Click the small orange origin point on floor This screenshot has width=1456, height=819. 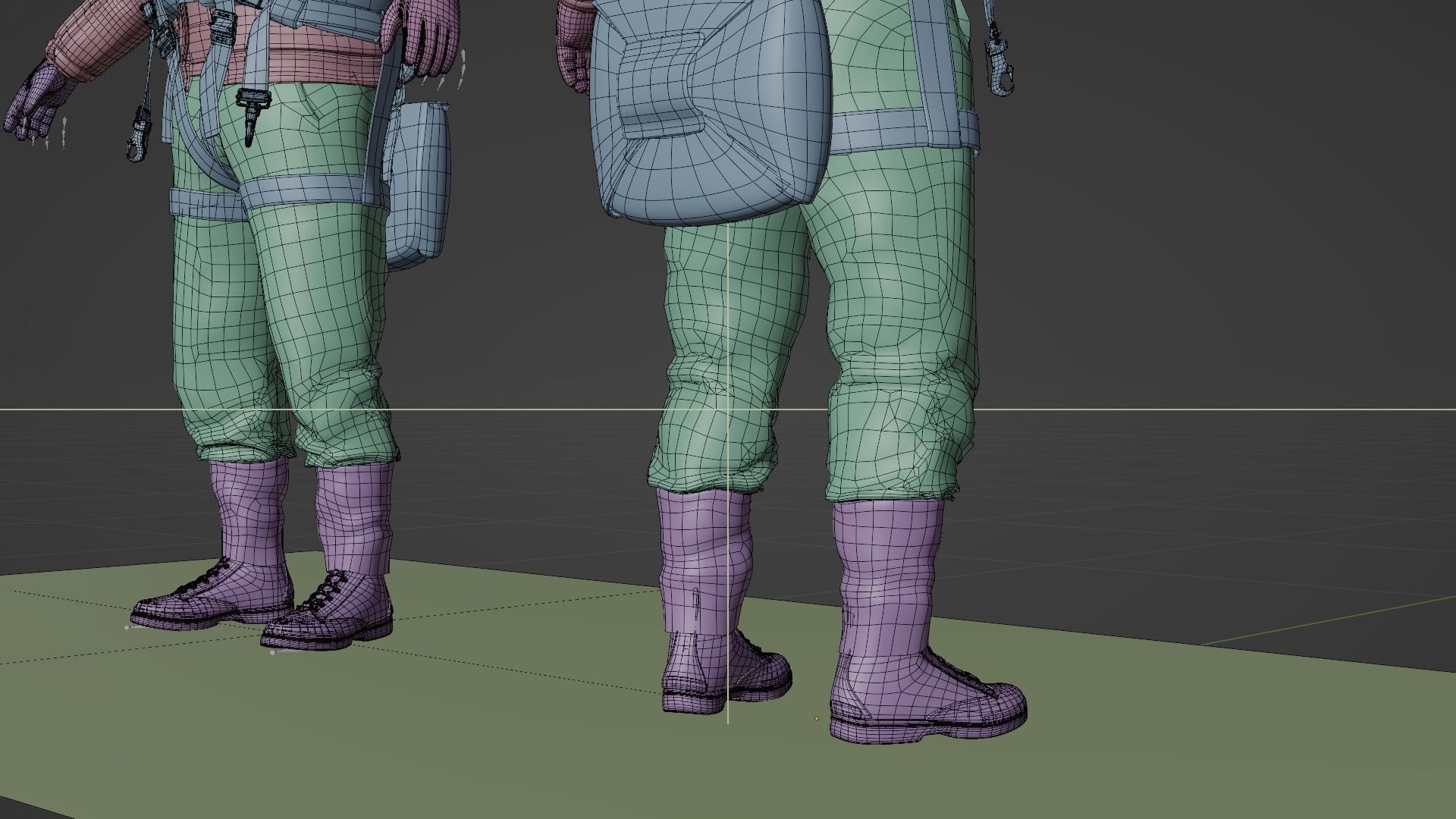tap(817, 718)
